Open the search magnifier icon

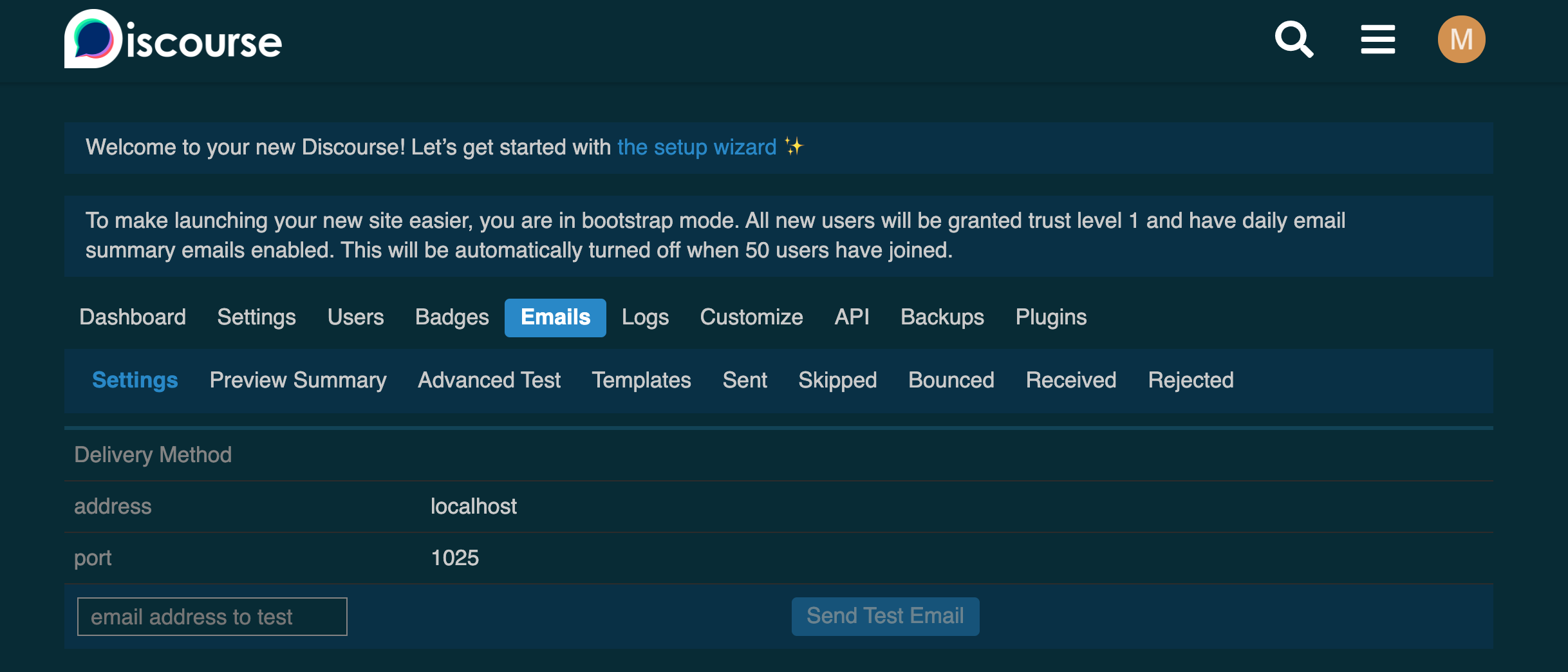pos(1294,40)
